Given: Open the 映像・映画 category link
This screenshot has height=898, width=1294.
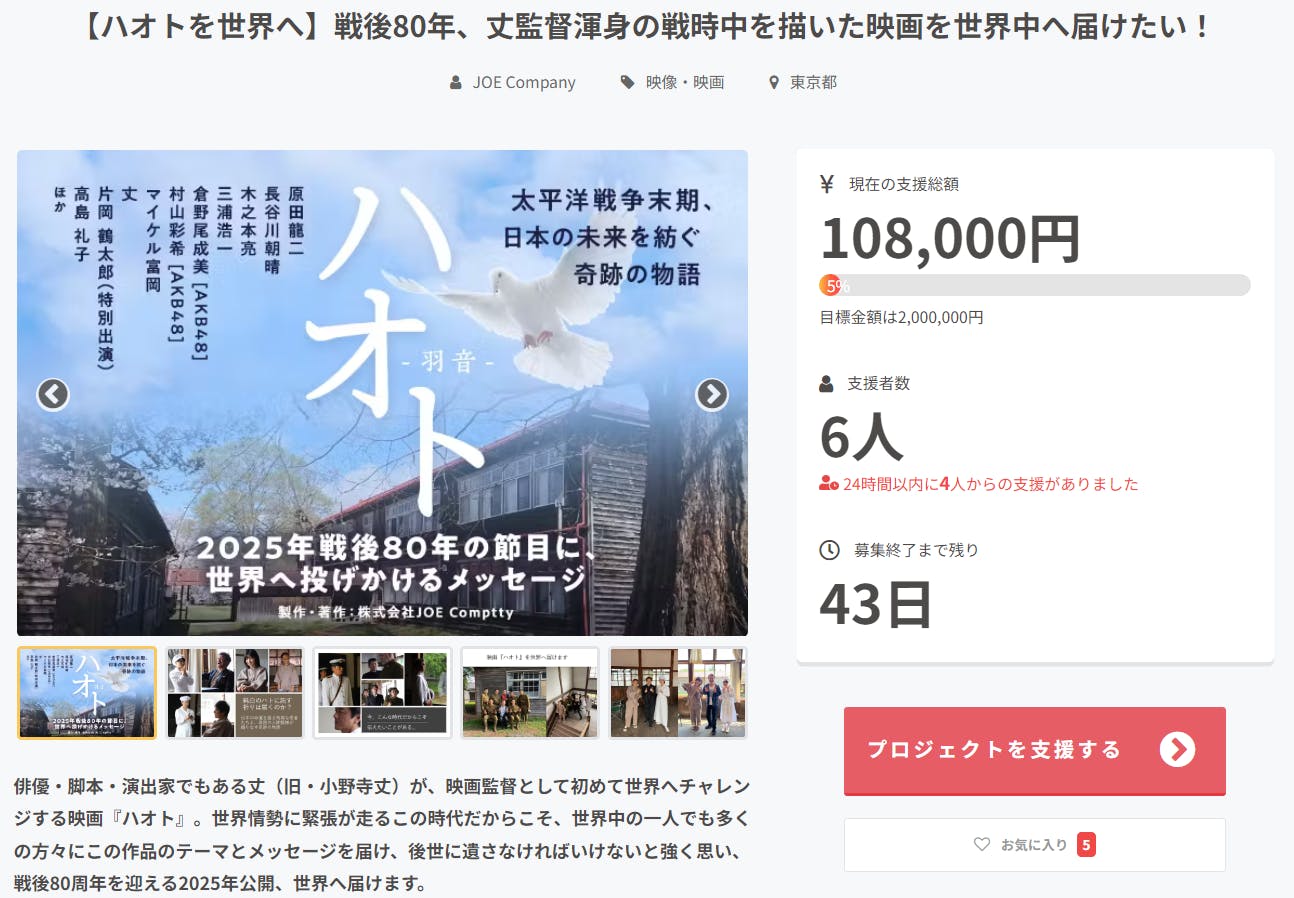Looking at the screenshot, I should pyautogui.click(x=685, y=83).
